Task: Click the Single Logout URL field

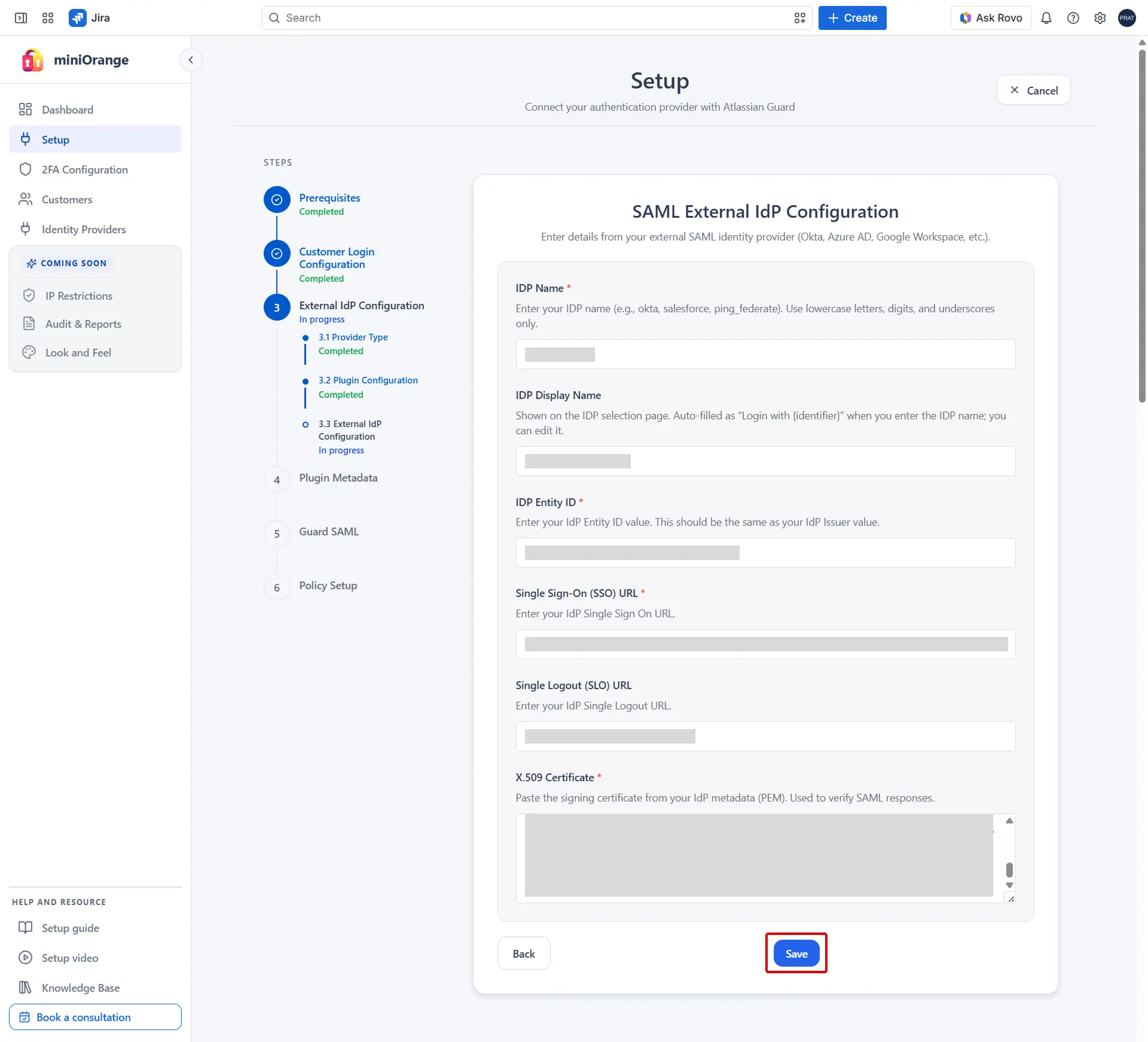Action: (765, 736)
